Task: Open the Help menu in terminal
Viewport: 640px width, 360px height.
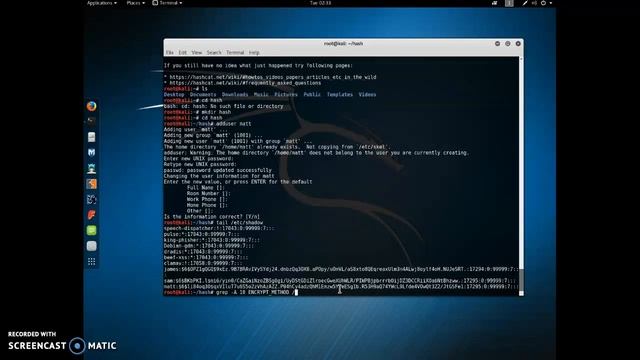Action: [254, 53]
